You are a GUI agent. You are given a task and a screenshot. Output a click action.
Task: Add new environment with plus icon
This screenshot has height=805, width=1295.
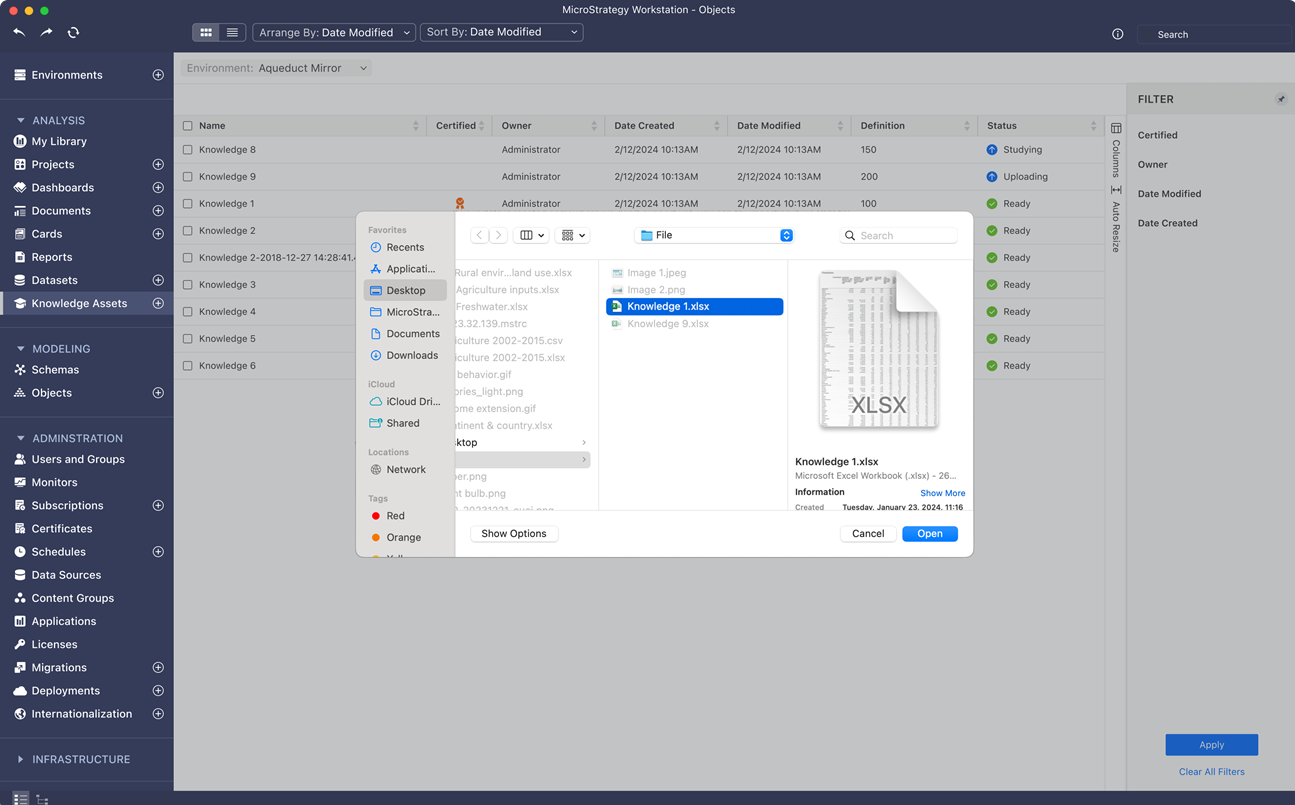pos(158,75)
